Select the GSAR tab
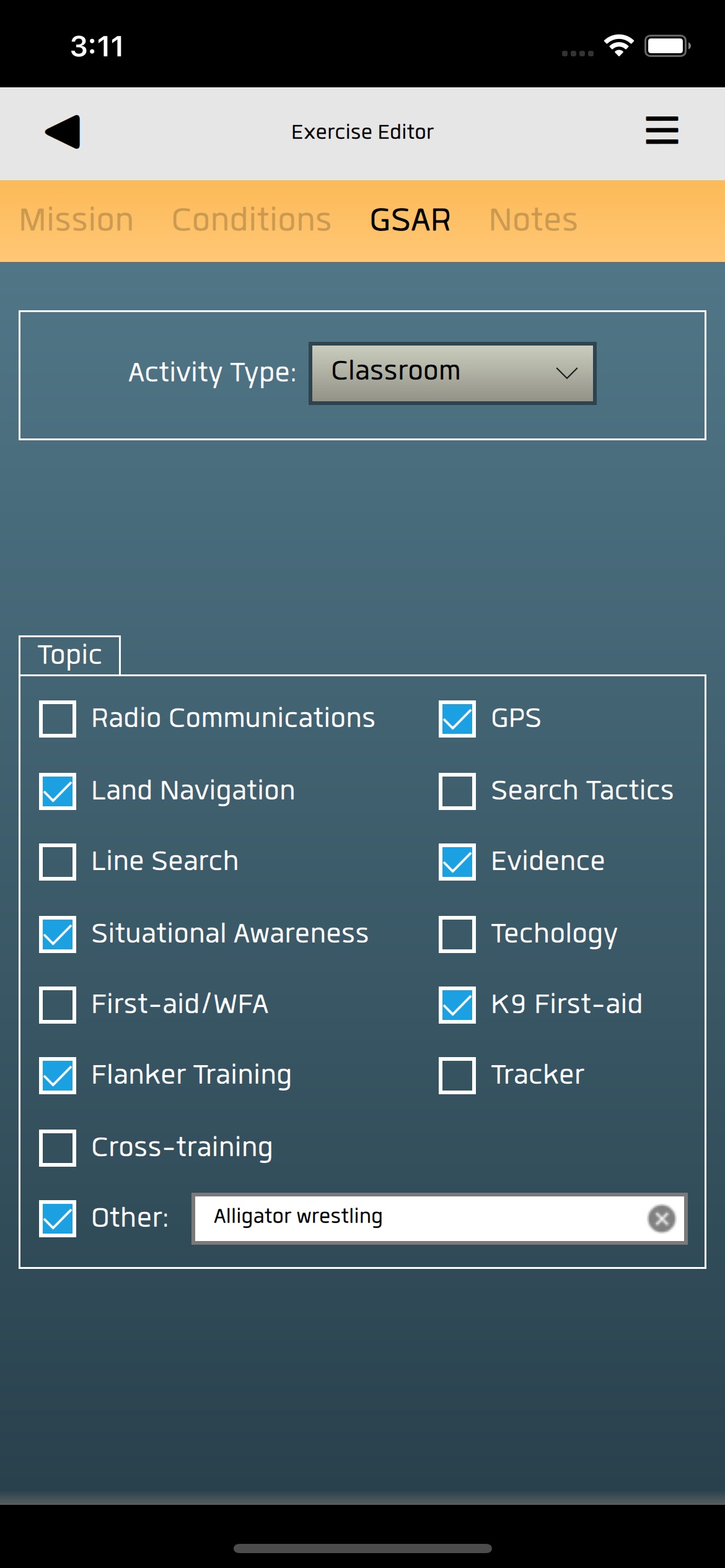This screenshot has width=725, height=1568. [x=410, y=220]
